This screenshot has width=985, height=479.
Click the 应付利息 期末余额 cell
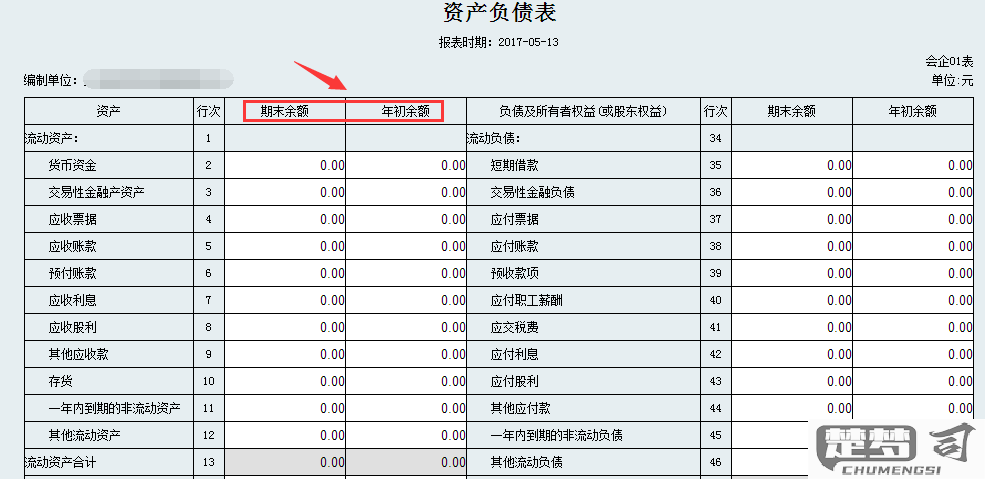(792, 354)
